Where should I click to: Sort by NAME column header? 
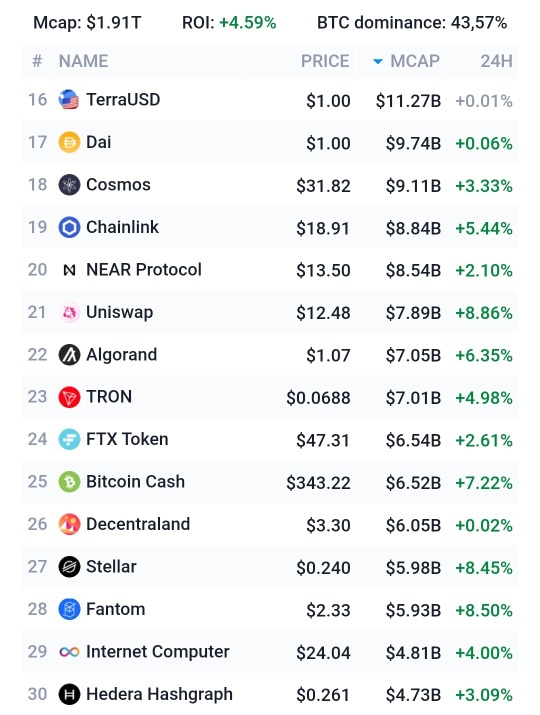tap(83, 61)
